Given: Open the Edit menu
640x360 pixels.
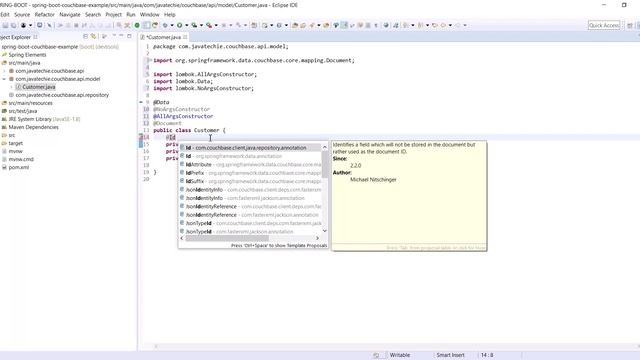Looking at the screenshot, I should [x=4, y=15].
